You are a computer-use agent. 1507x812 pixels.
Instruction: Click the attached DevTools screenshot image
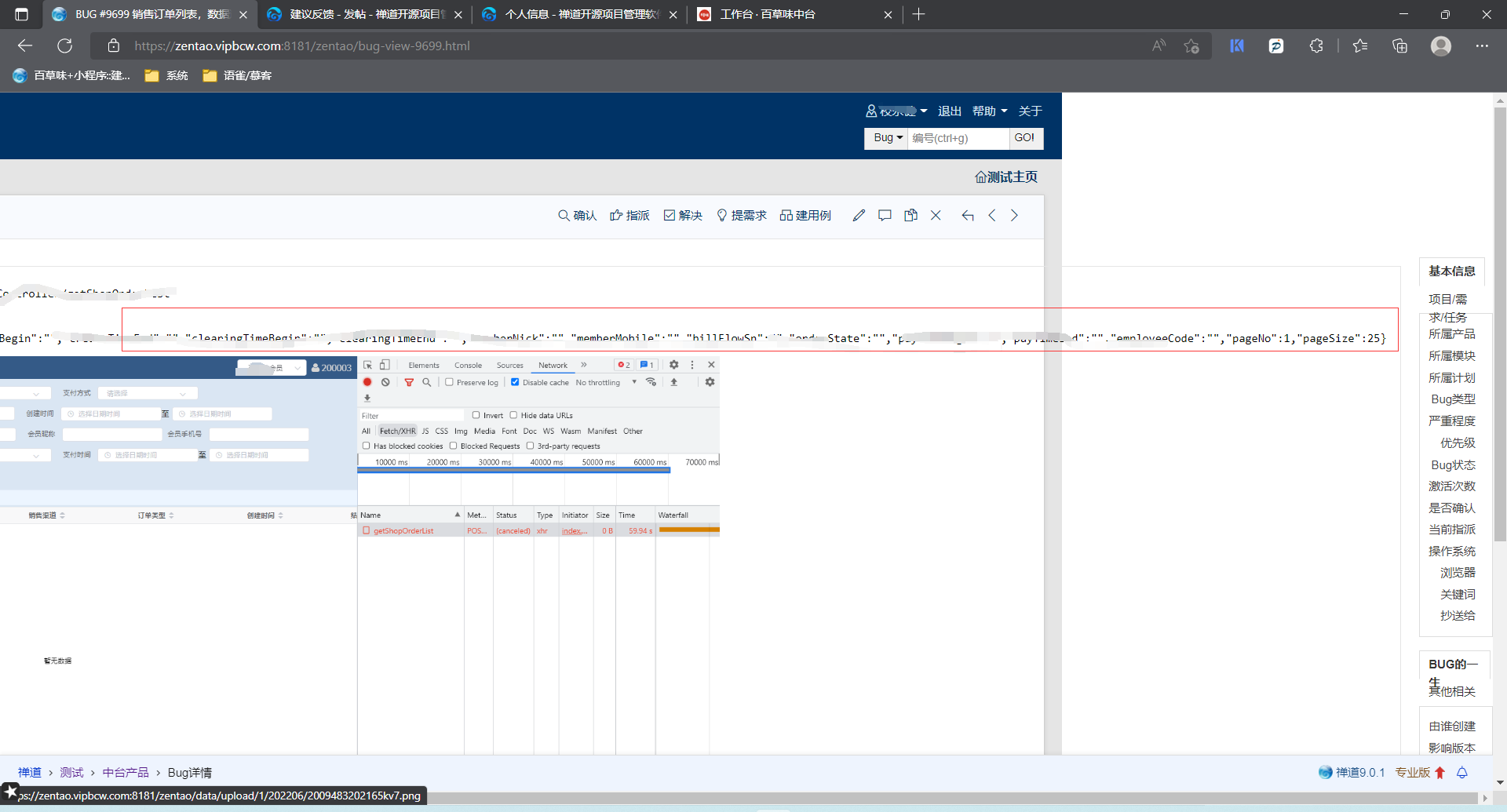click(x=359, y=549)
